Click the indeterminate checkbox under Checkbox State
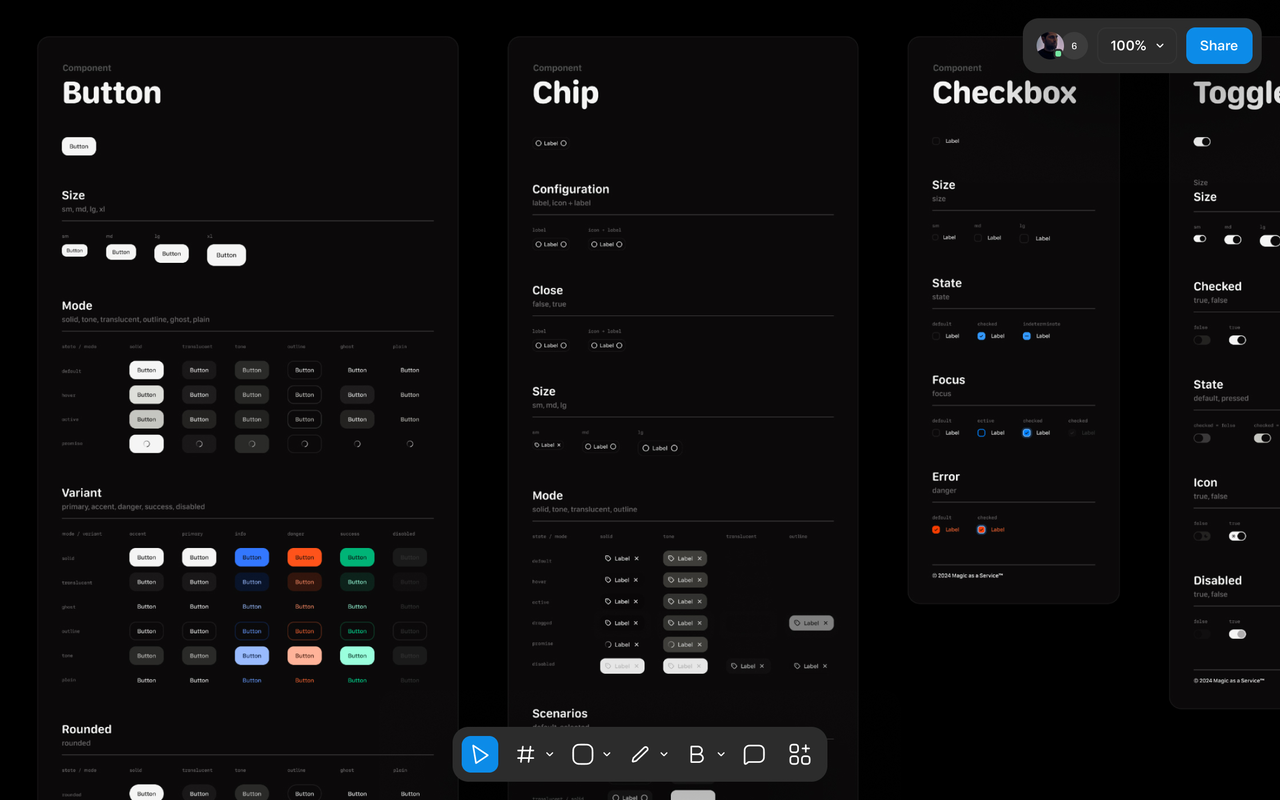The height and width of the screenshot is (800, 1280). coord(1026,335)
